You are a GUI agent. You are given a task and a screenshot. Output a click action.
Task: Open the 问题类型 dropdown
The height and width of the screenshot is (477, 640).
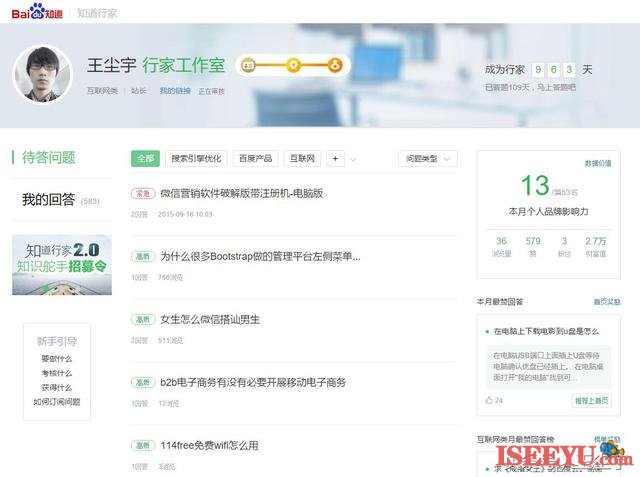point(427,159)
